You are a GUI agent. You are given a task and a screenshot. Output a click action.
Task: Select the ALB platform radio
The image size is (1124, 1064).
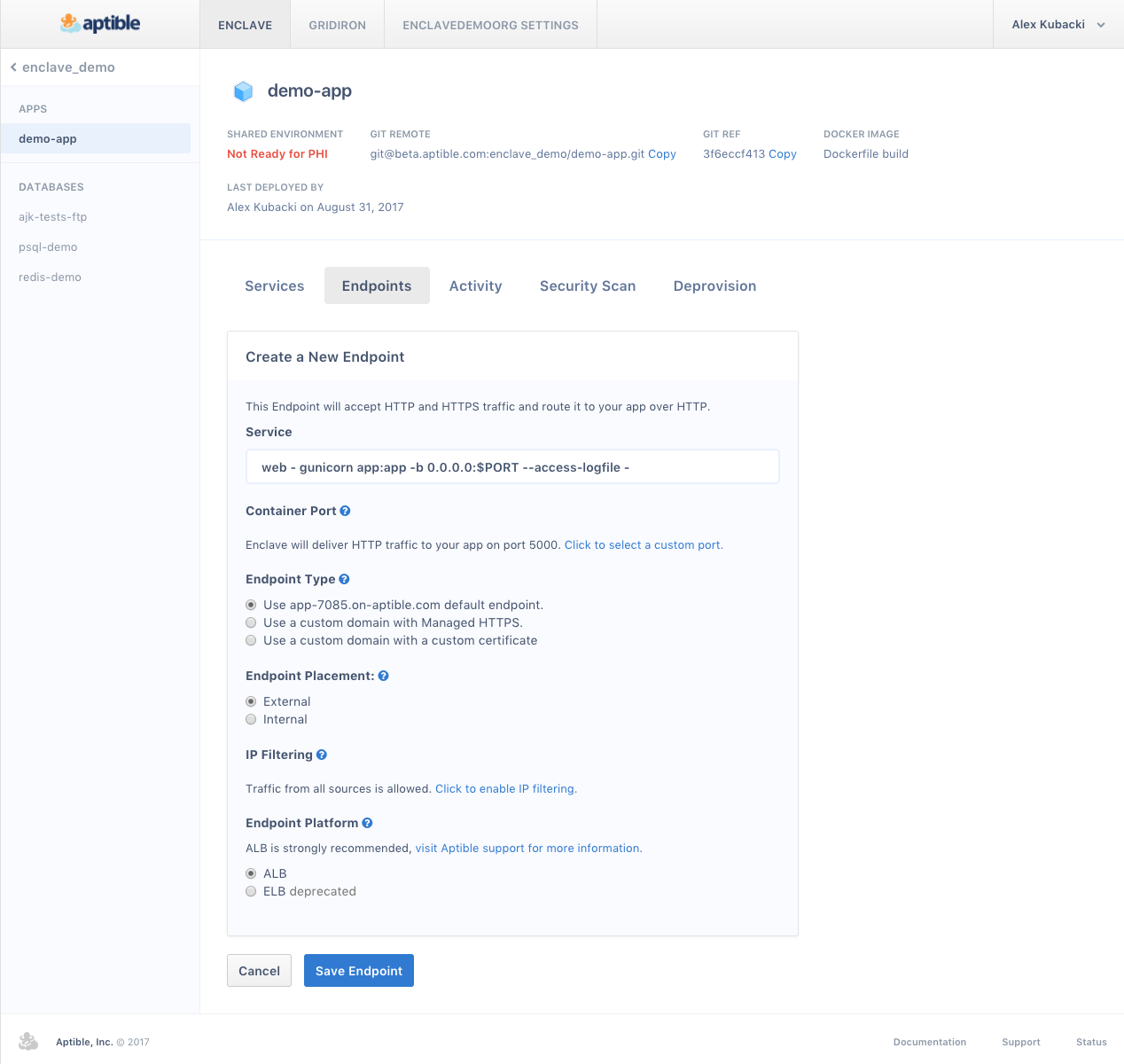coord(251,873)
